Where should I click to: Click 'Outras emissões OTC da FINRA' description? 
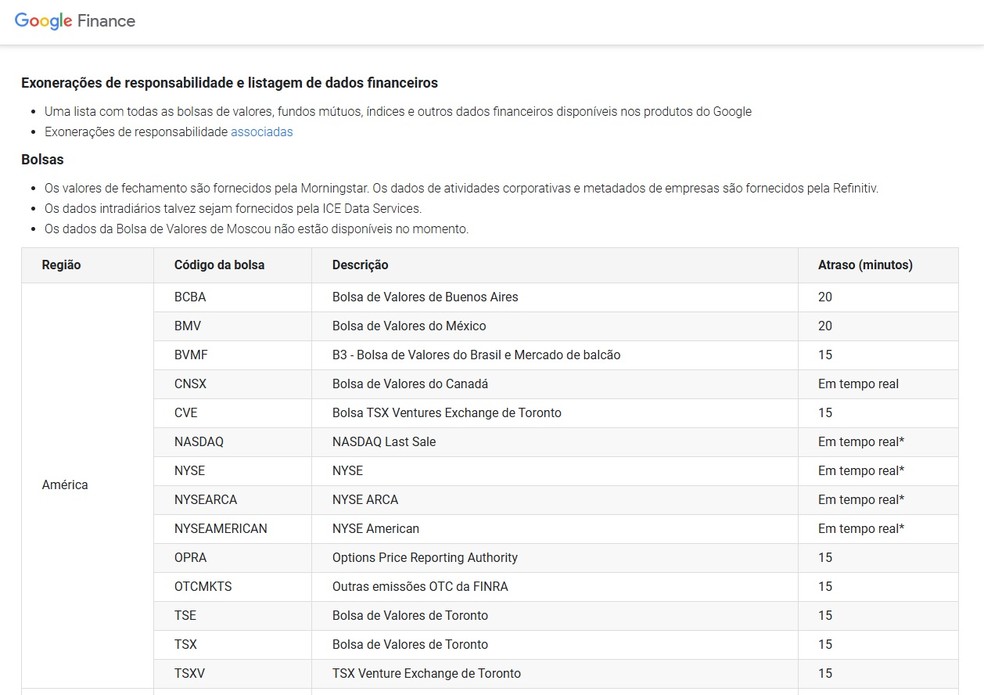click(x=420, y=586)
